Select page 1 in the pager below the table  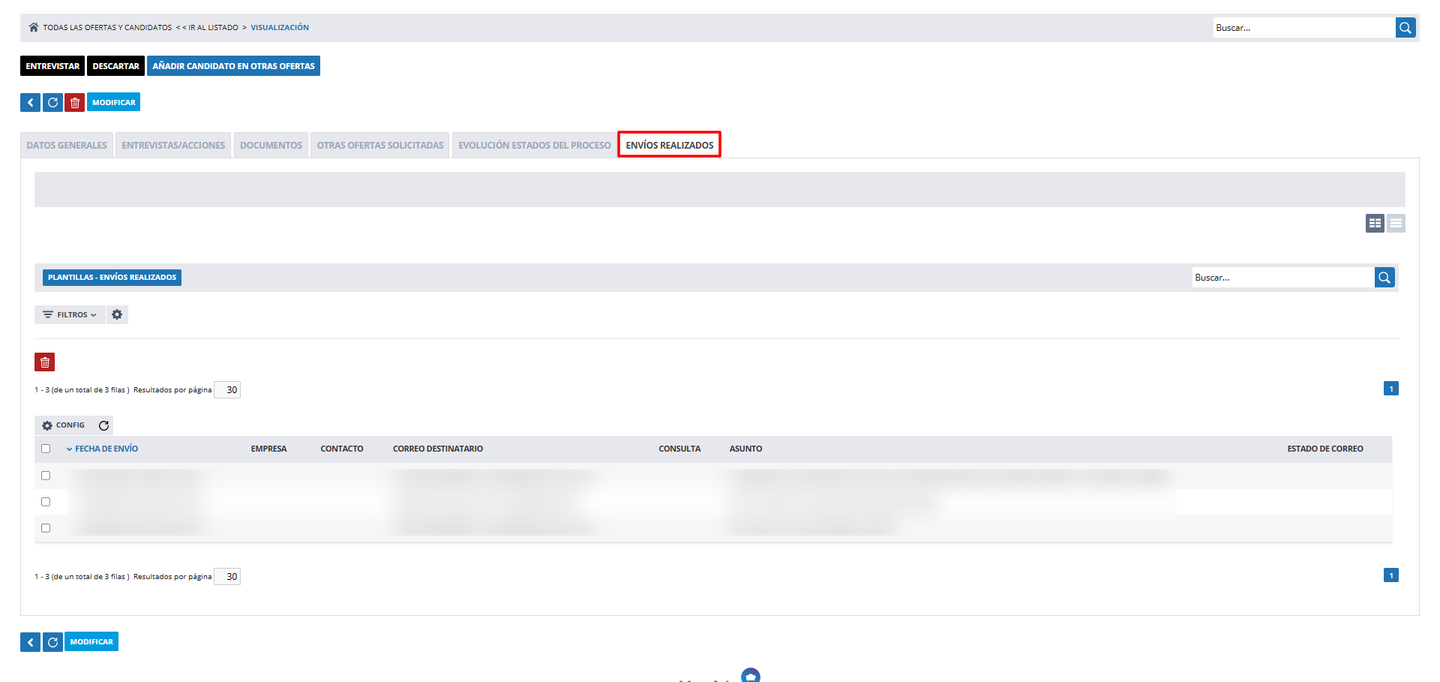(1391, 575)
